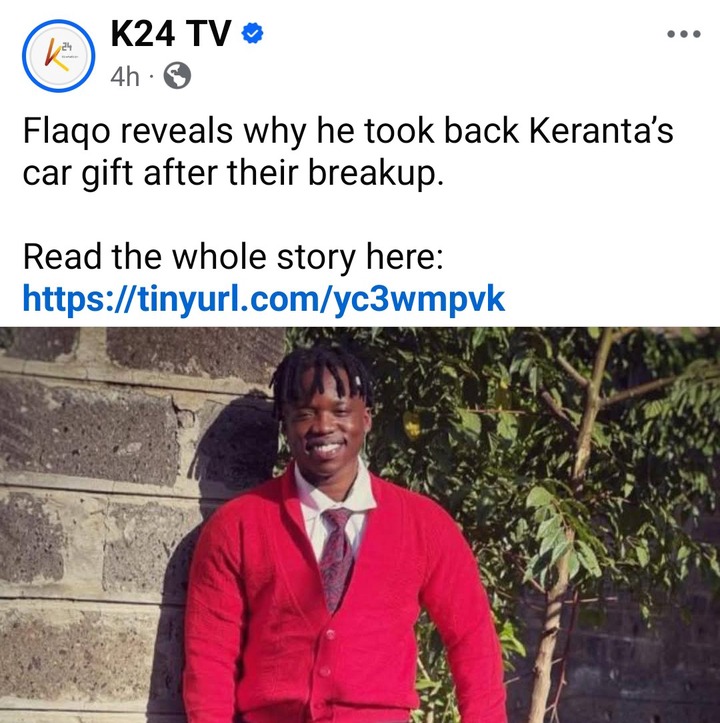This screenshot has width=720, height=723.
Task: Click the patterned tie in the photo
Action: [x=336, y=557]
